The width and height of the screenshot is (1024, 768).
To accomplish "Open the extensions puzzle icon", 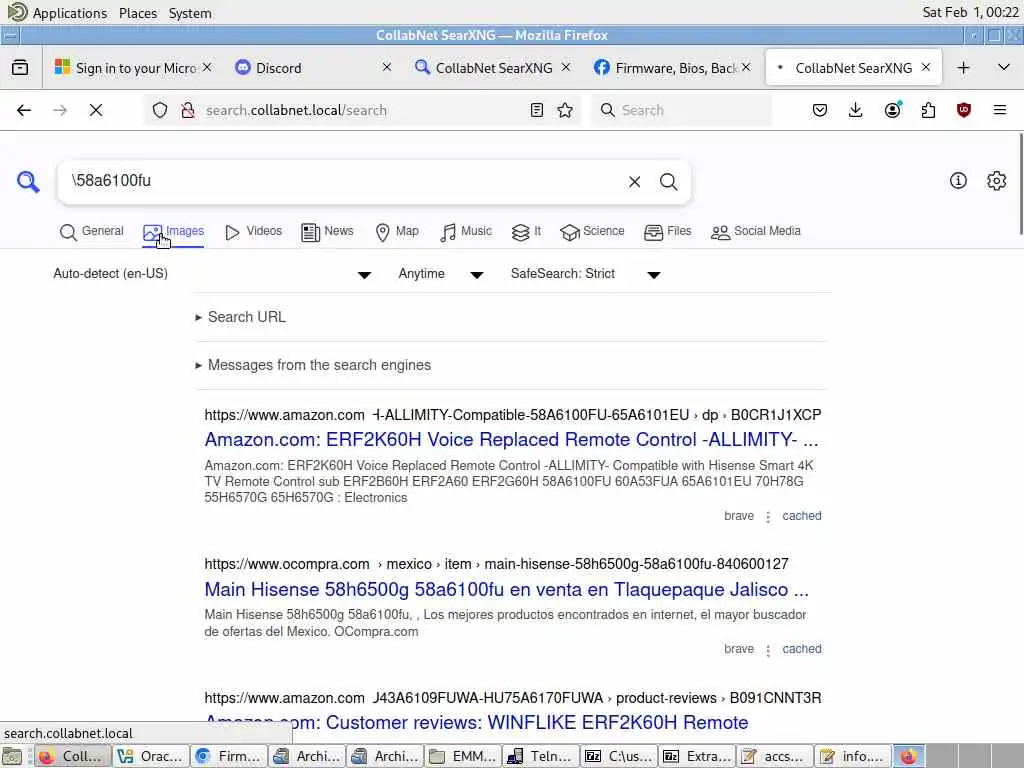I will pos(929,110).
